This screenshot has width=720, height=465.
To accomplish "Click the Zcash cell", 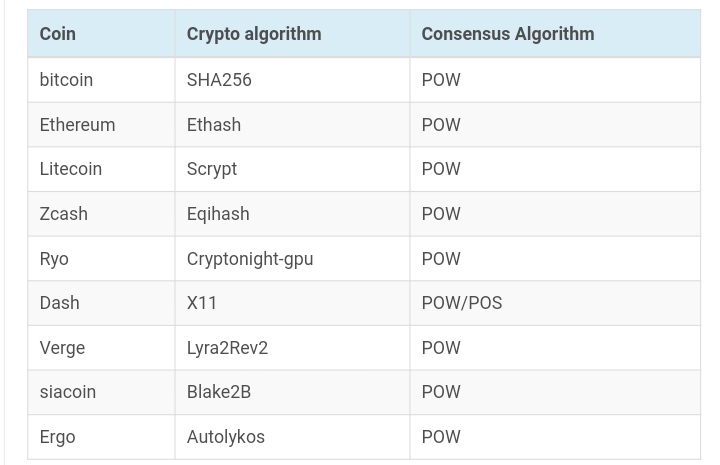I will pyautogui.click(x=64, y=214).
